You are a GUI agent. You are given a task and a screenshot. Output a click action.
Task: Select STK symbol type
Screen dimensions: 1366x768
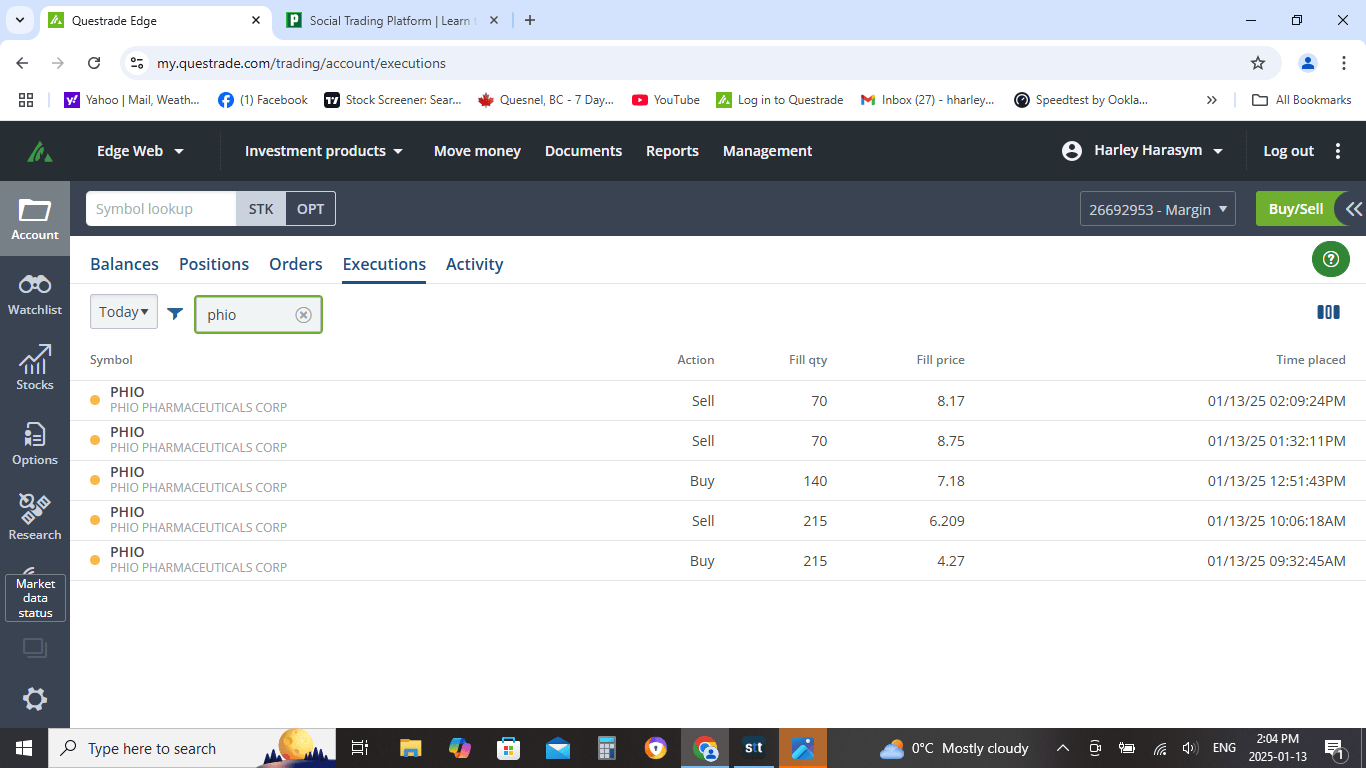pos(261,209)
